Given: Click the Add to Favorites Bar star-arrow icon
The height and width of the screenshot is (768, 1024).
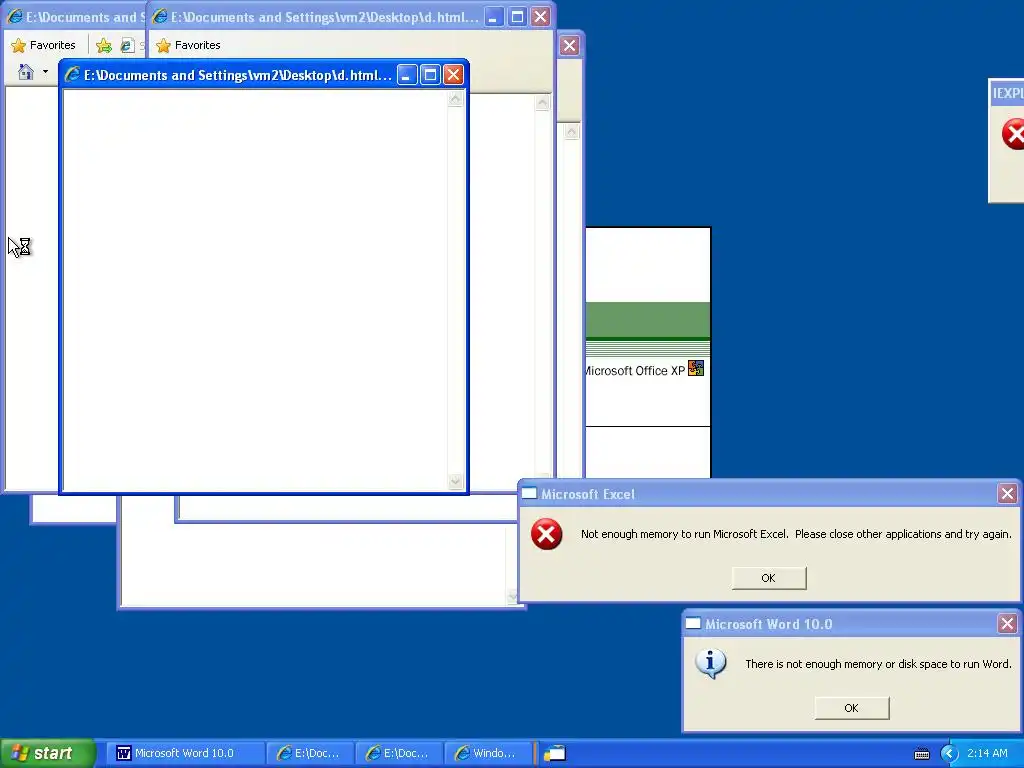Looking at the screenshot, I should 103,45.
